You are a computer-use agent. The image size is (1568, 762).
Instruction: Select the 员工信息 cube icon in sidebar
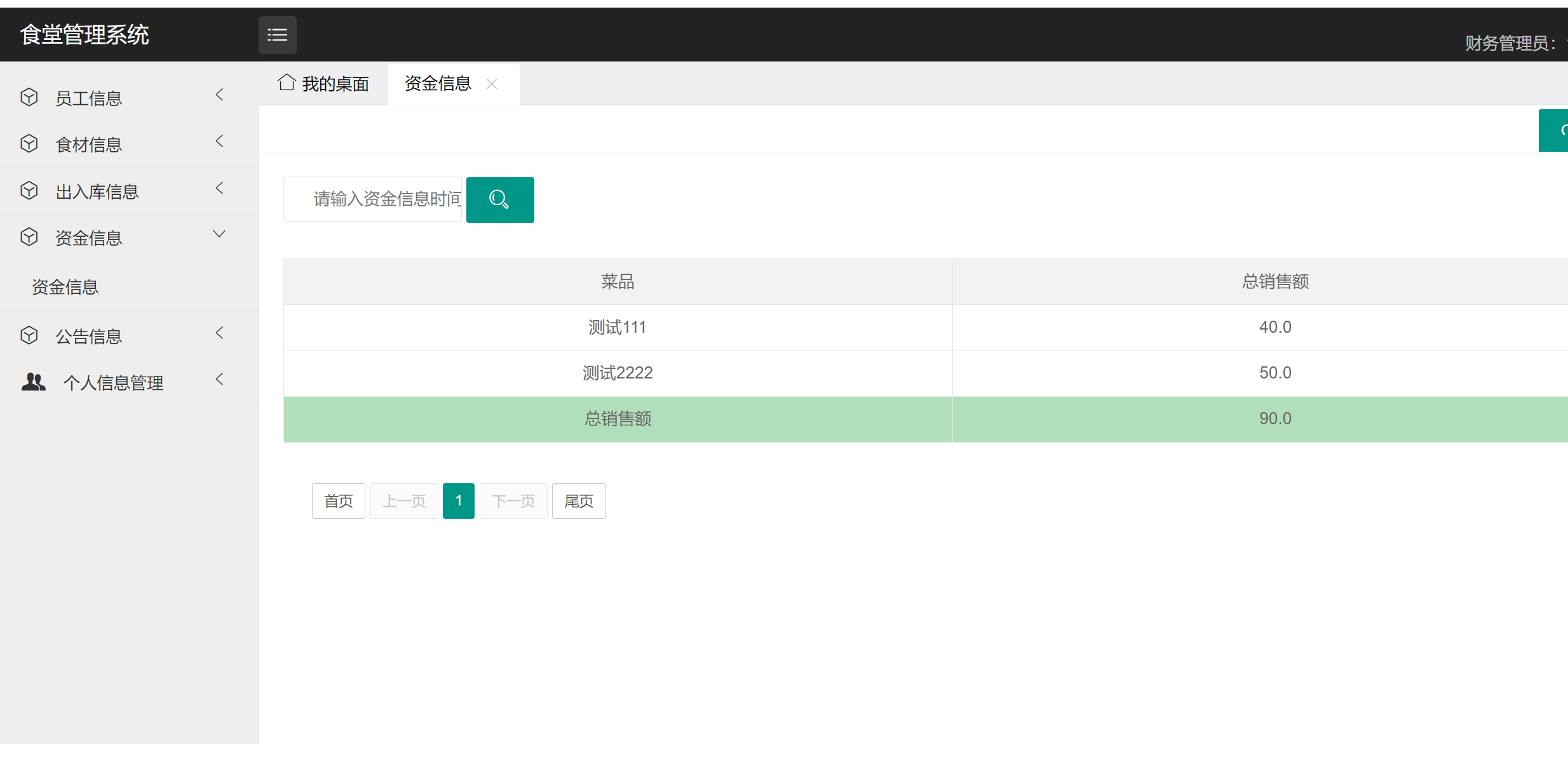[29, 97]
